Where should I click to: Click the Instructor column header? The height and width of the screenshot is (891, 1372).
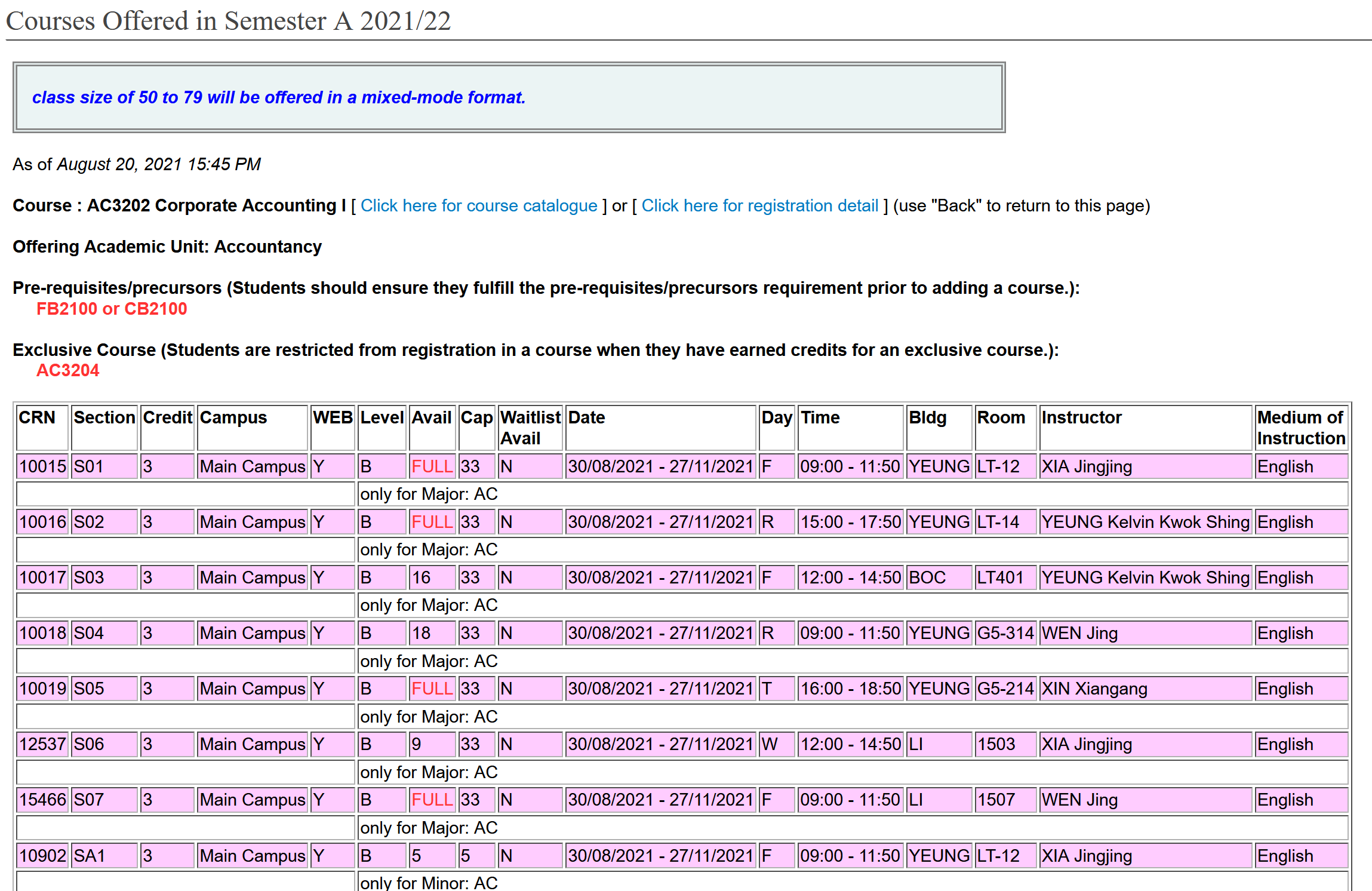point(1081,417)
